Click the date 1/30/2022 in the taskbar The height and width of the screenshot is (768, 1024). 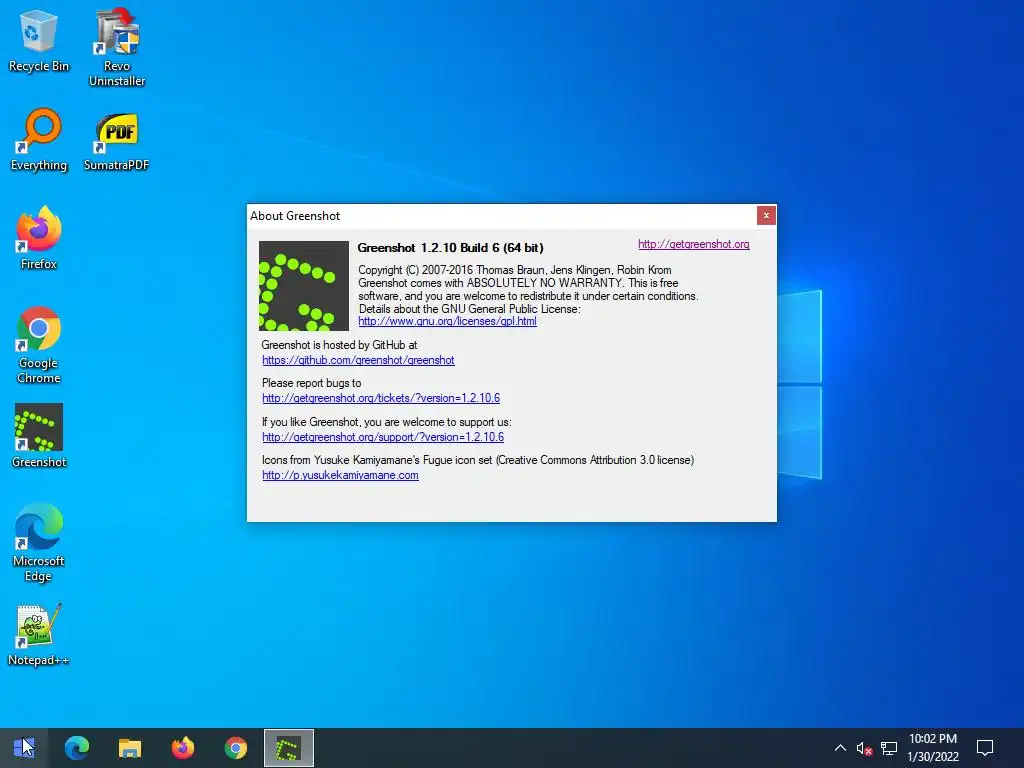(x=933, y=757)
